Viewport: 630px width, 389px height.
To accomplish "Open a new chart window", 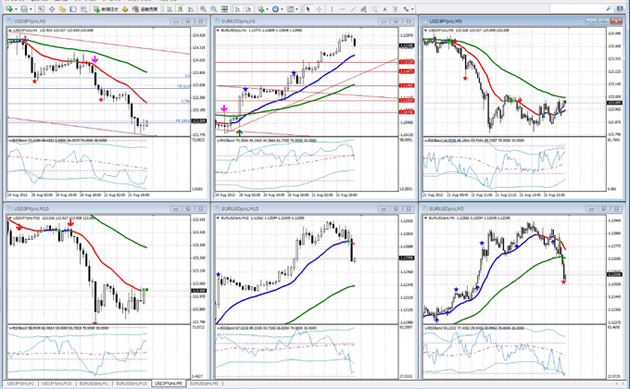I will click(x=9, y=9).
